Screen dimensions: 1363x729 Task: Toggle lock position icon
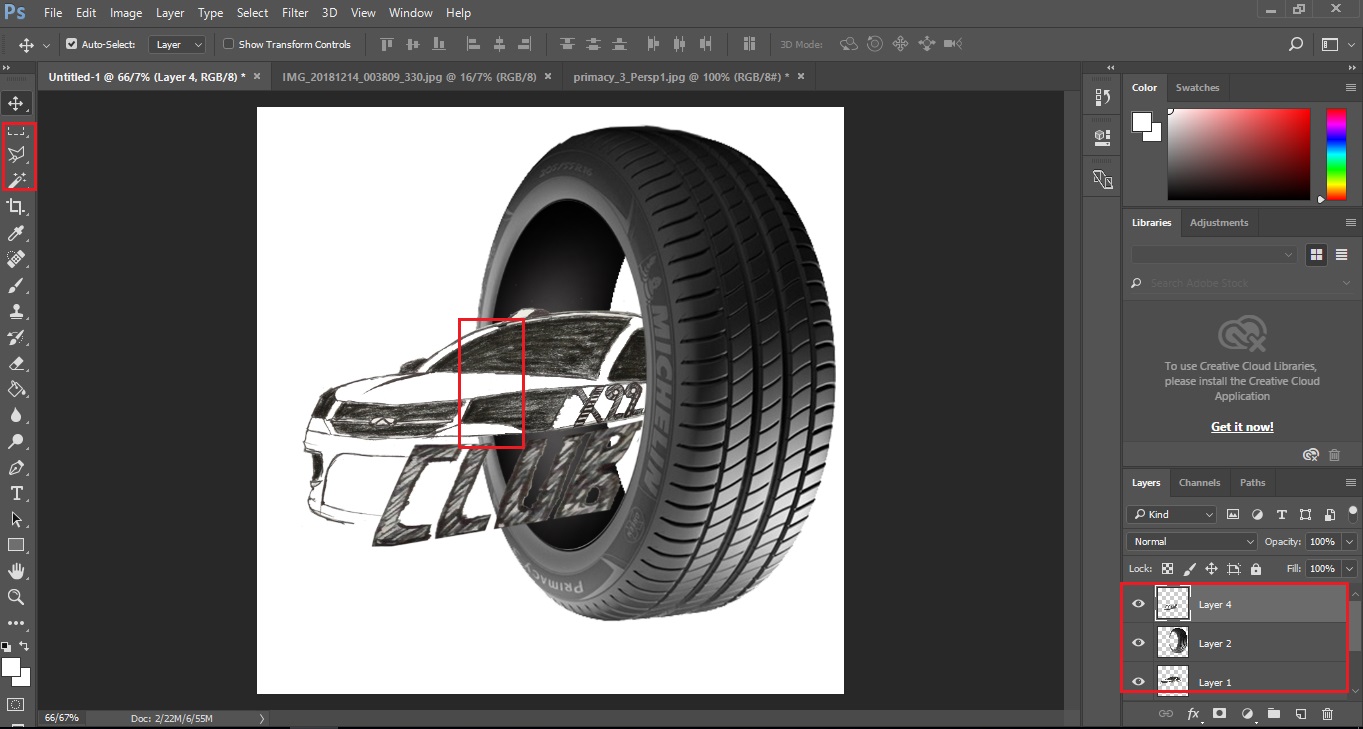pyautogui.click(x=1211, y=568)
